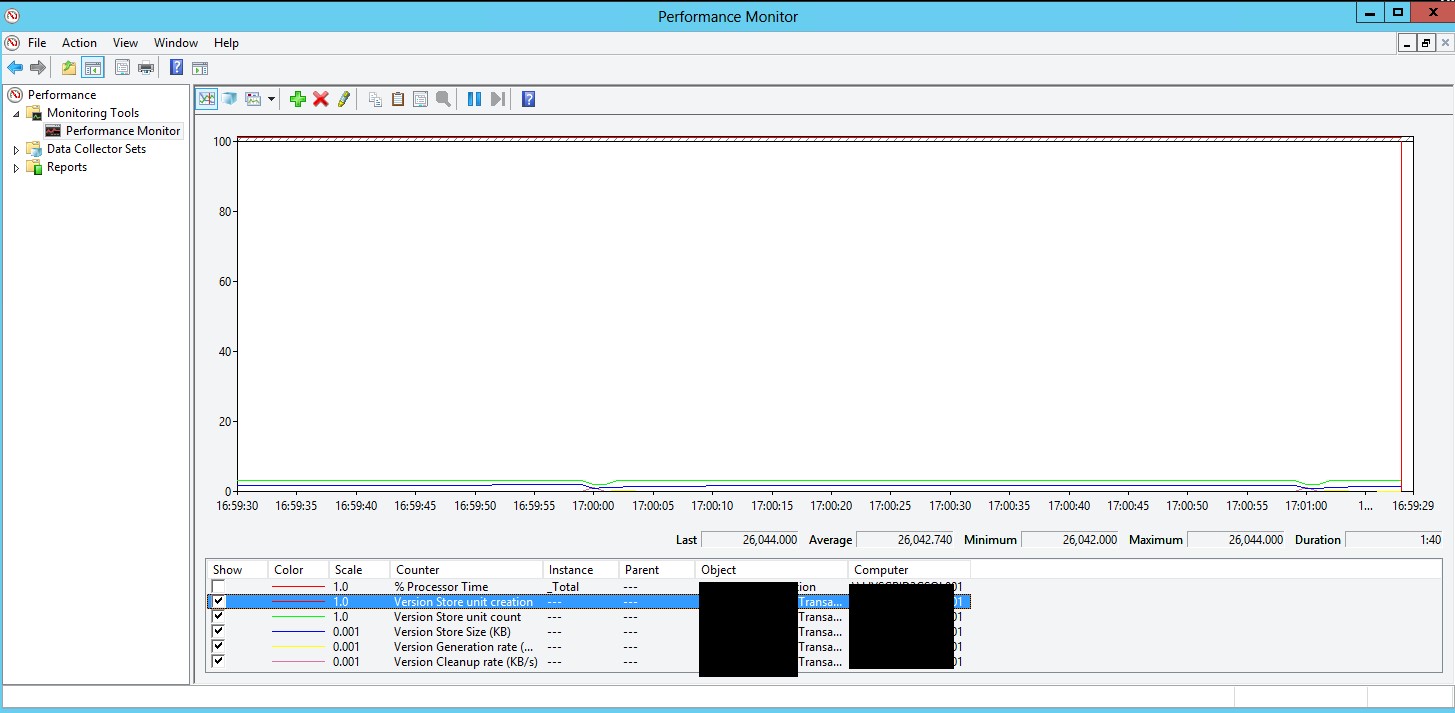Click the View Current Activity chart icon

(x=206, y=98)
